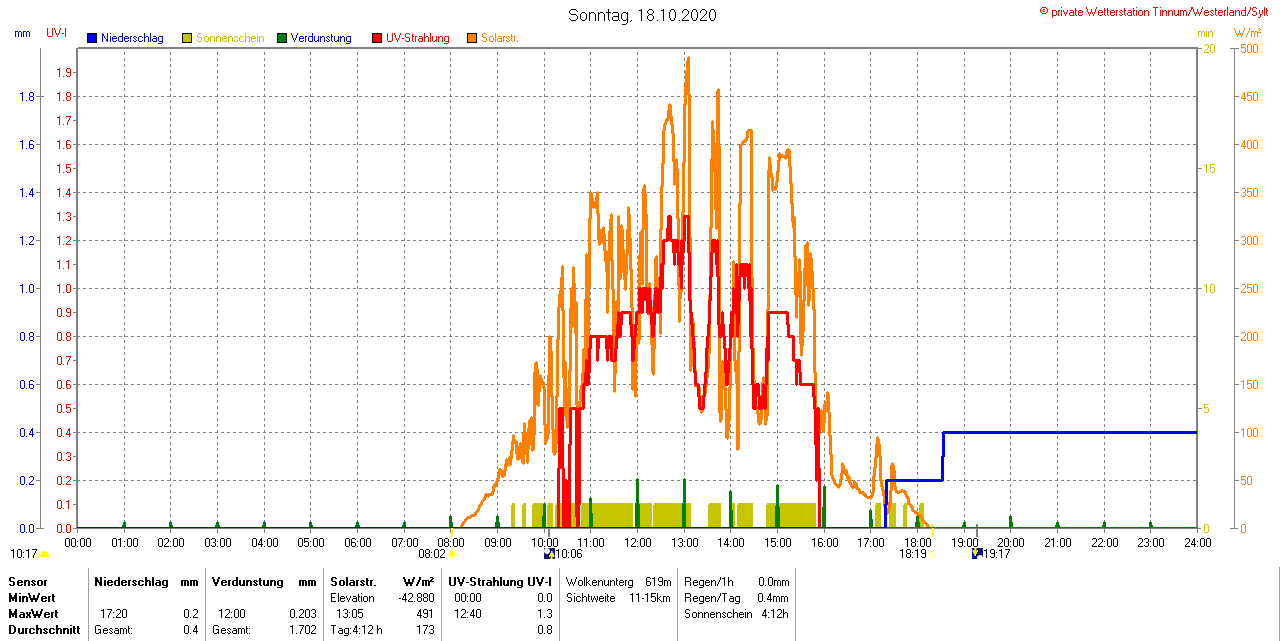Click the UV max time 12:40
This screenshot has width=1280, height=641.
pos(468,614)
